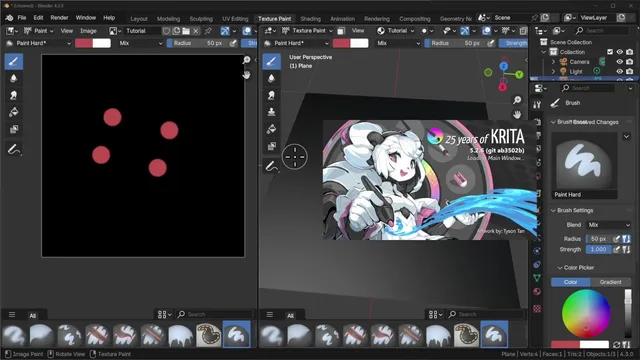Toggle visibility eye for Camera object
The image size is (640, 360).
(x=620, y=62)
